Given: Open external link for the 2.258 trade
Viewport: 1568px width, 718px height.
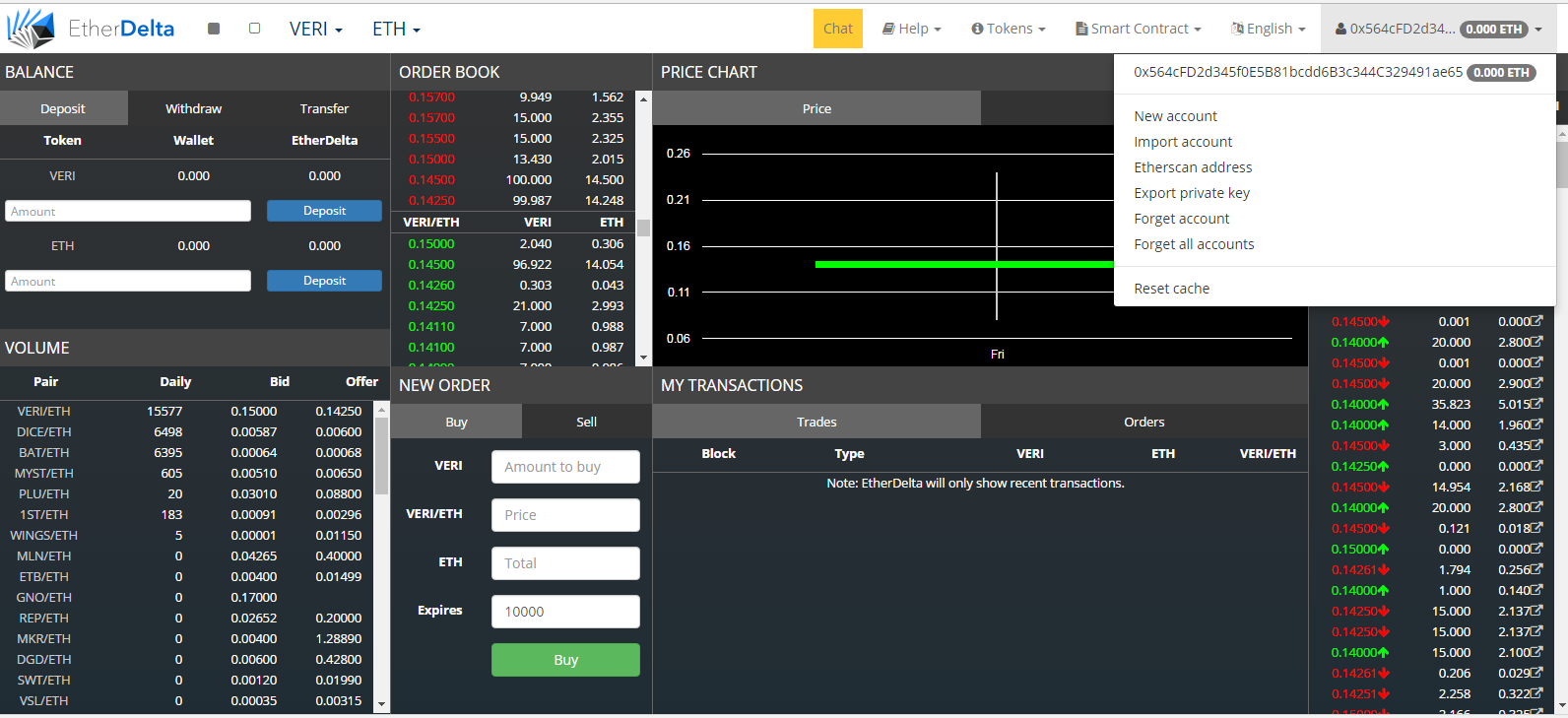Looking at the screenshot, I should pos(1536,693).
